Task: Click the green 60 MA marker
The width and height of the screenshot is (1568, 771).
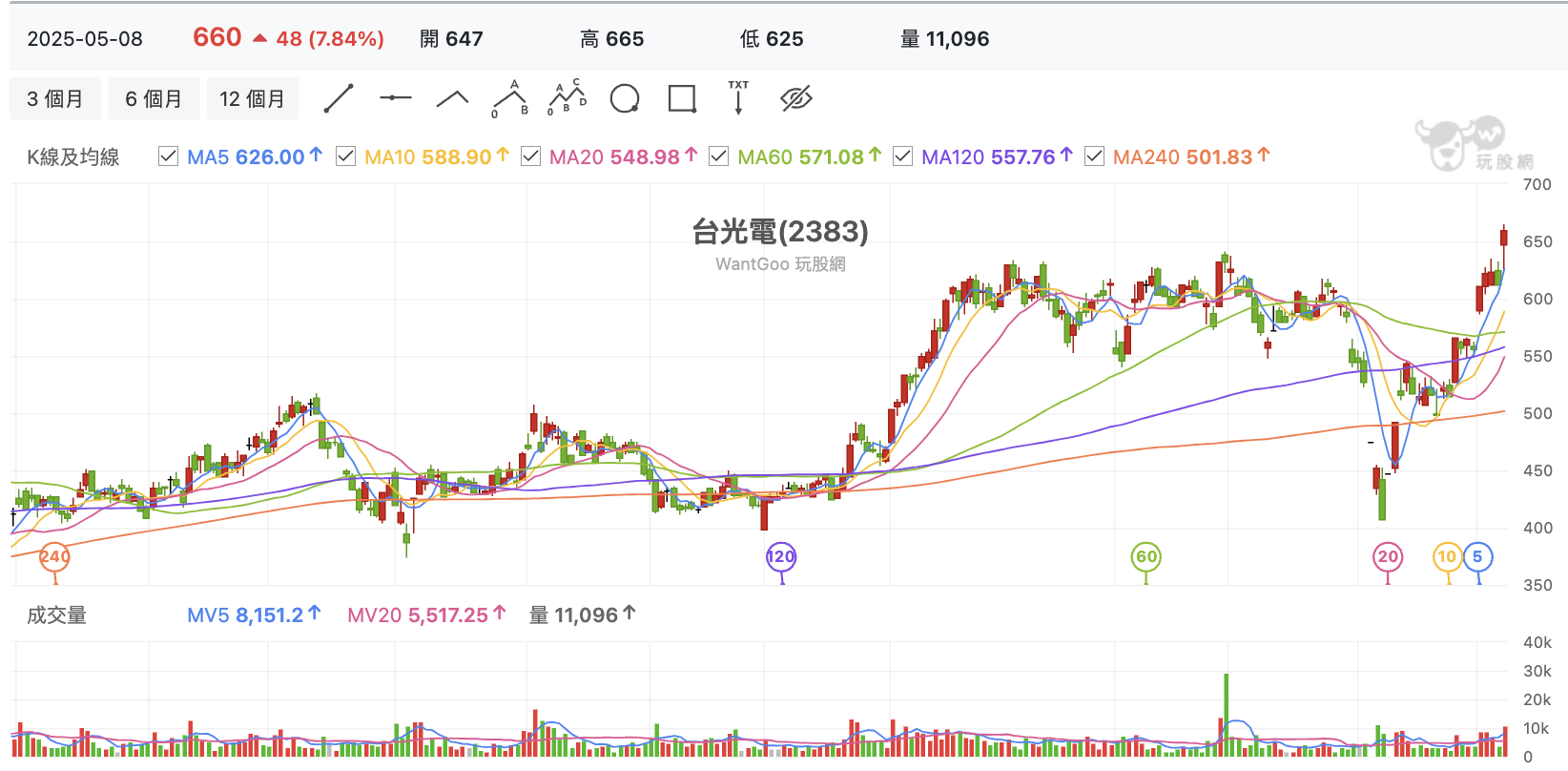Action: click(x=1145, y=557)
